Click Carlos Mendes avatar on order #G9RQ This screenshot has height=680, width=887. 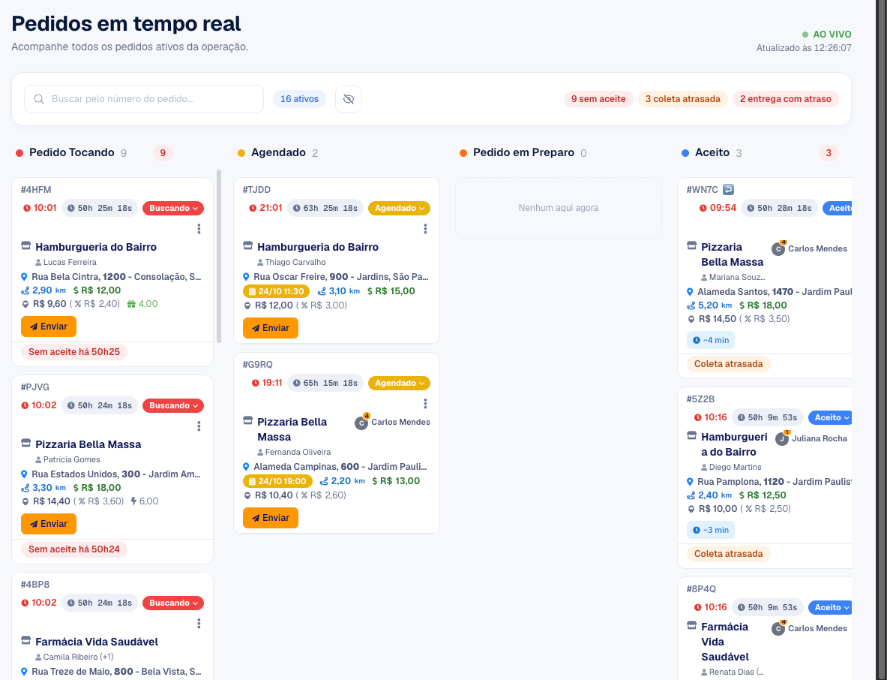click(x=361, y=423)
